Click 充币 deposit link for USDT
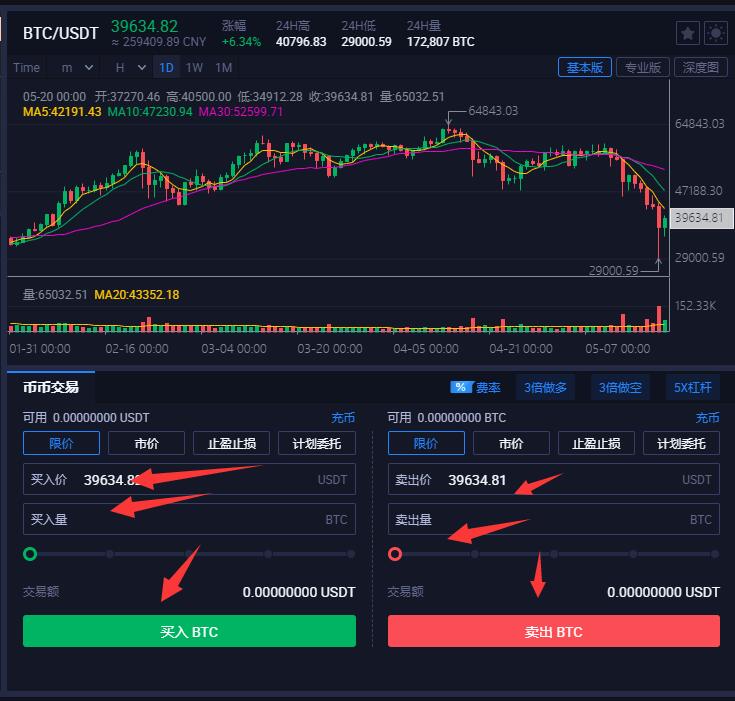 pyautogui.click(x=343, y=418)
